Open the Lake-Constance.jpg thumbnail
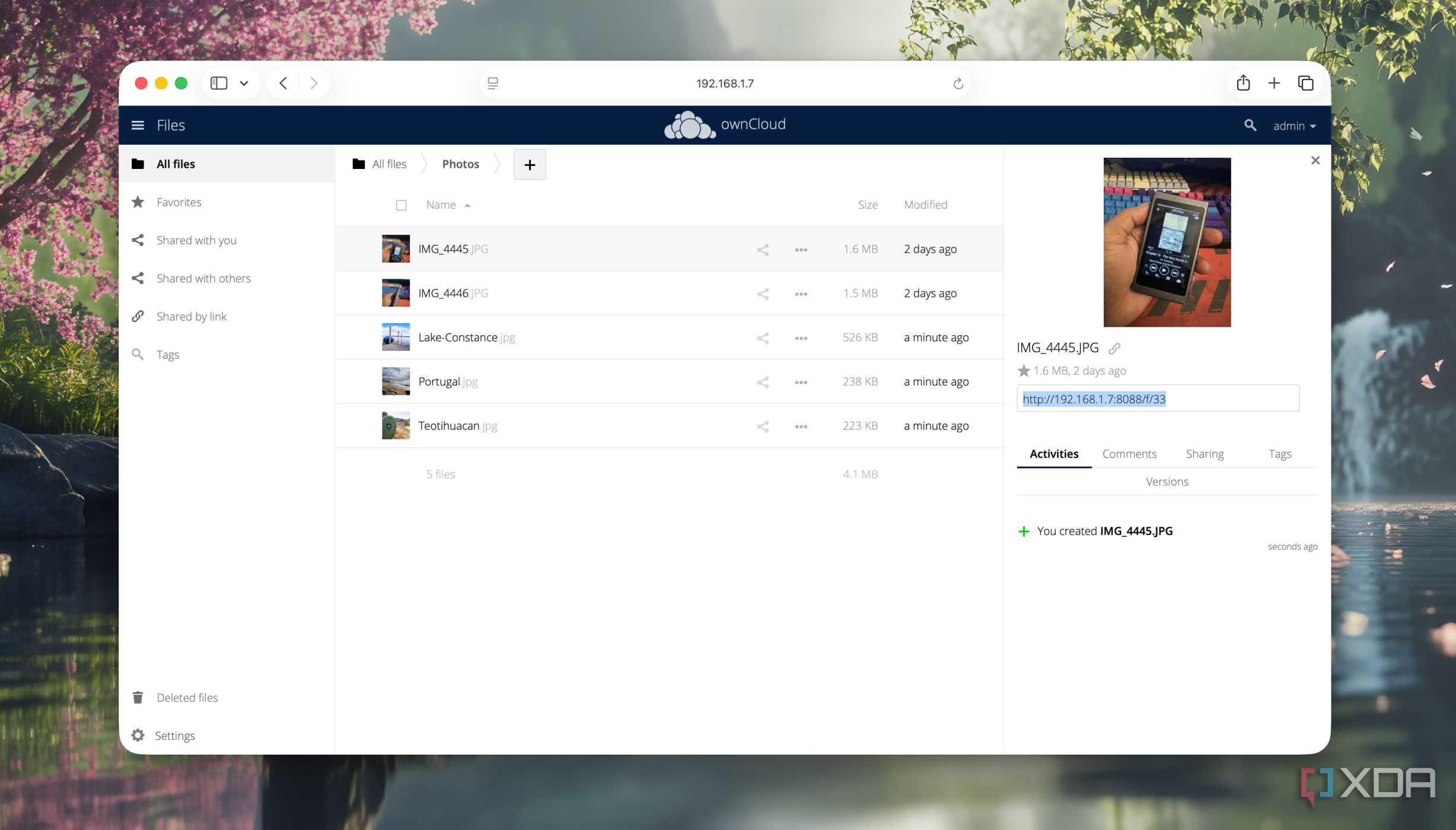The width and height of the screenshot is (1456, 830). (x=396, y=337)
